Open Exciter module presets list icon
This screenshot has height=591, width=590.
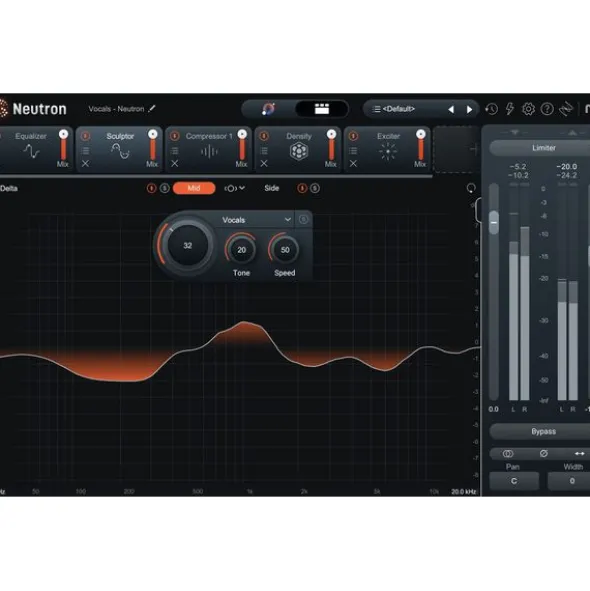353,151
